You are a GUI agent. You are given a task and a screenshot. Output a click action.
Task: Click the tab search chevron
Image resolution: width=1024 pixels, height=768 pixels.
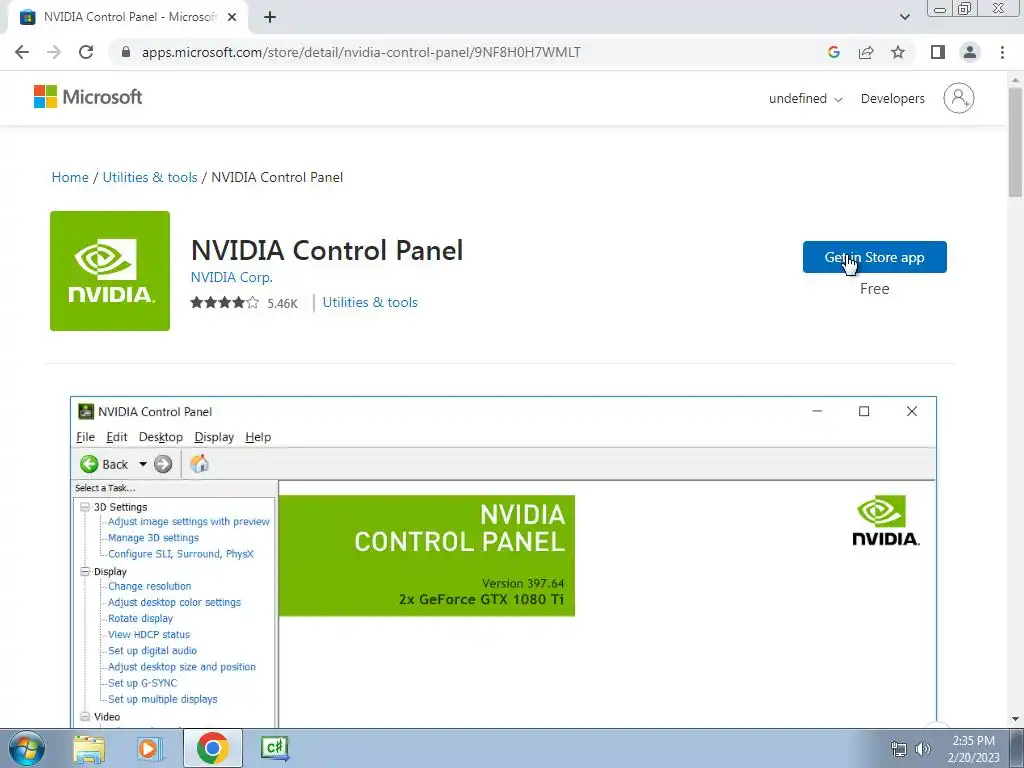[904, 17]
